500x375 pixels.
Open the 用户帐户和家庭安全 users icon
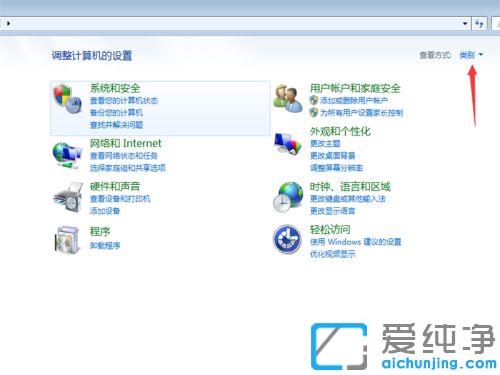click(288, 98)
